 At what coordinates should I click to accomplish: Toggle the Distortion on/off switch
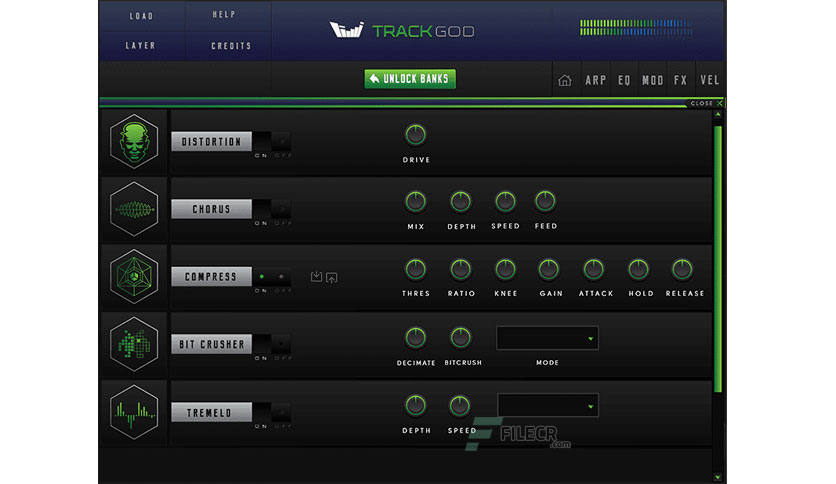(272, 141)
